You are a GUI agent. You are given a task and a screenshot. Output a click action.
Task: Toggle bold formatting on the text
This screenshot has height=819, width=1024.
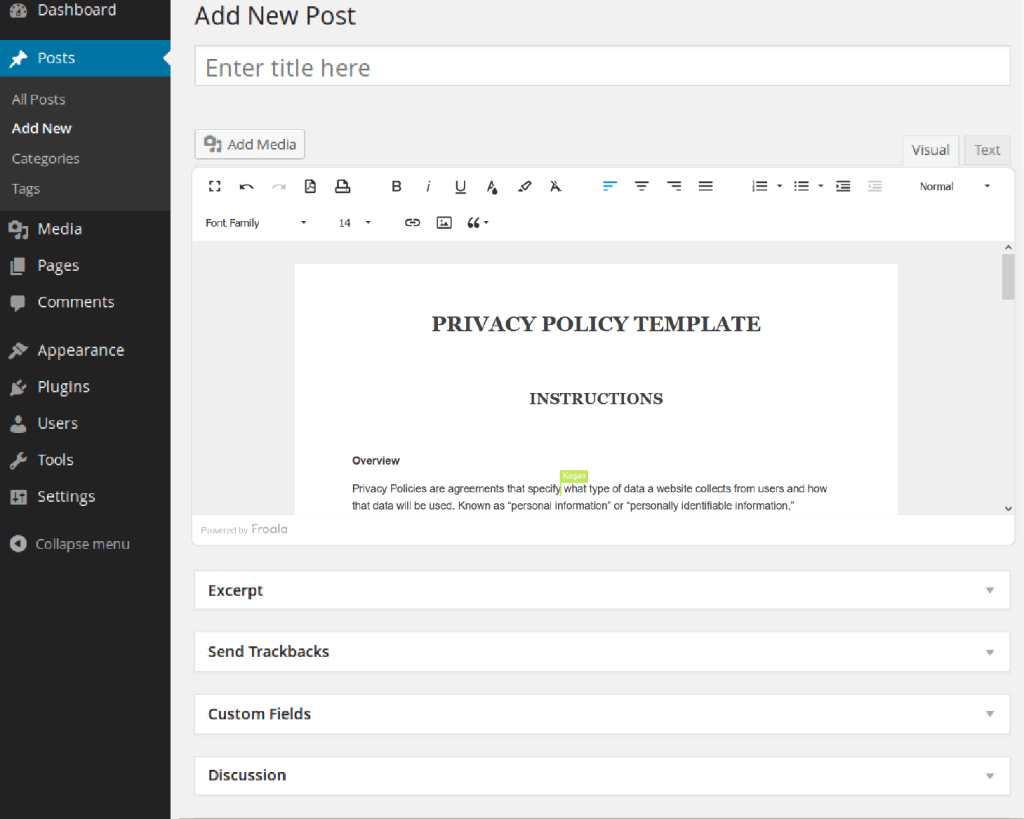pos(396,186)
